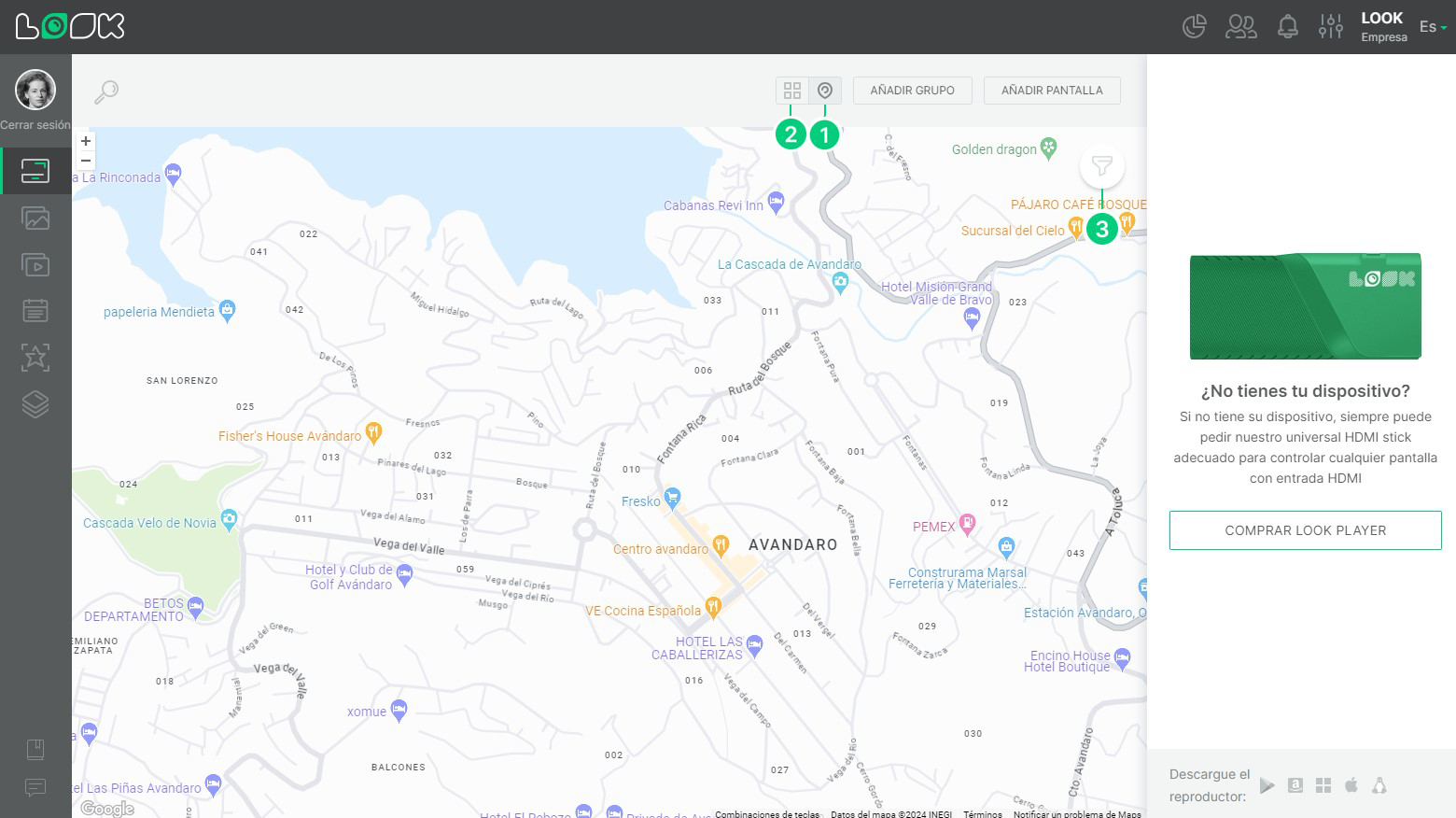Image resolution: width=1456 pixels, height=818 pixels.
Task: Zoom in the map with plus
Action: [x=86, y=141]
